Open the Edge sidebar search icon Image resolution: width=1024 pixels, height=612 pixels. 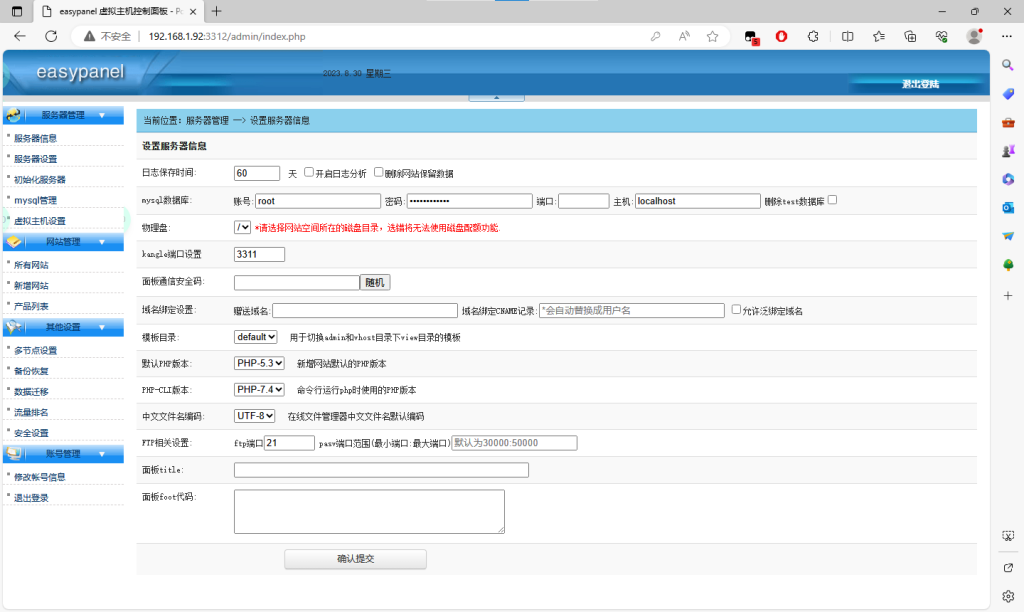pyautogui.click(x=1008, y=64)
